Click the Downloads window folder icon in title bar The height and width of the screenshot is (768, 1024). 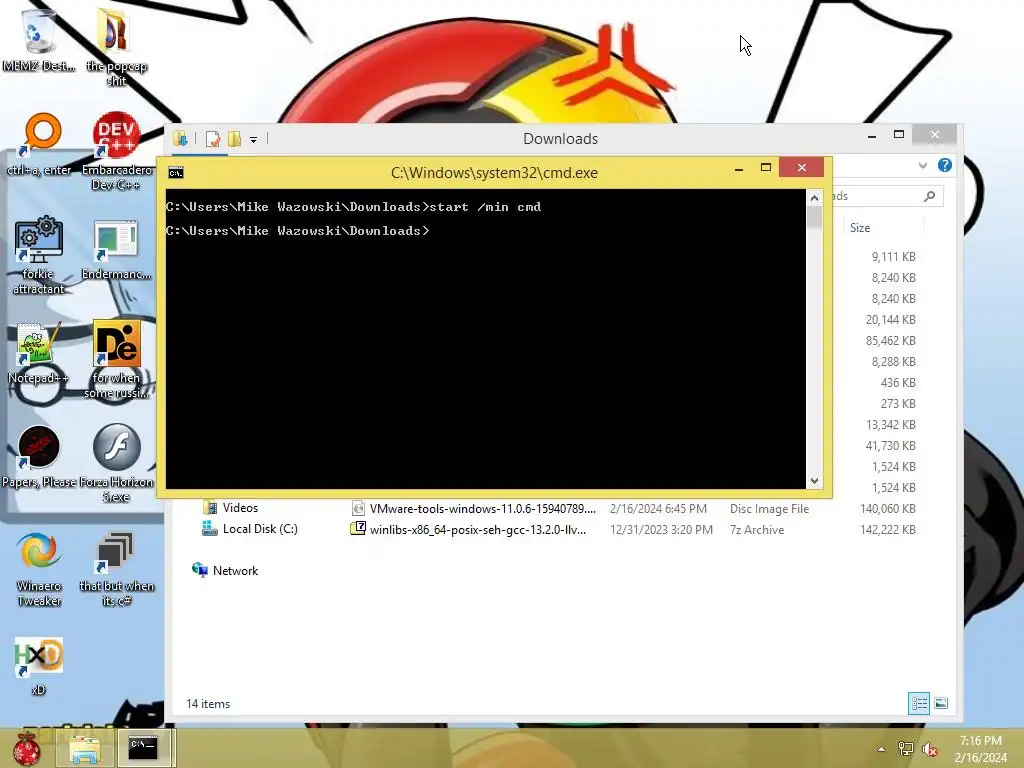point(180,138)
